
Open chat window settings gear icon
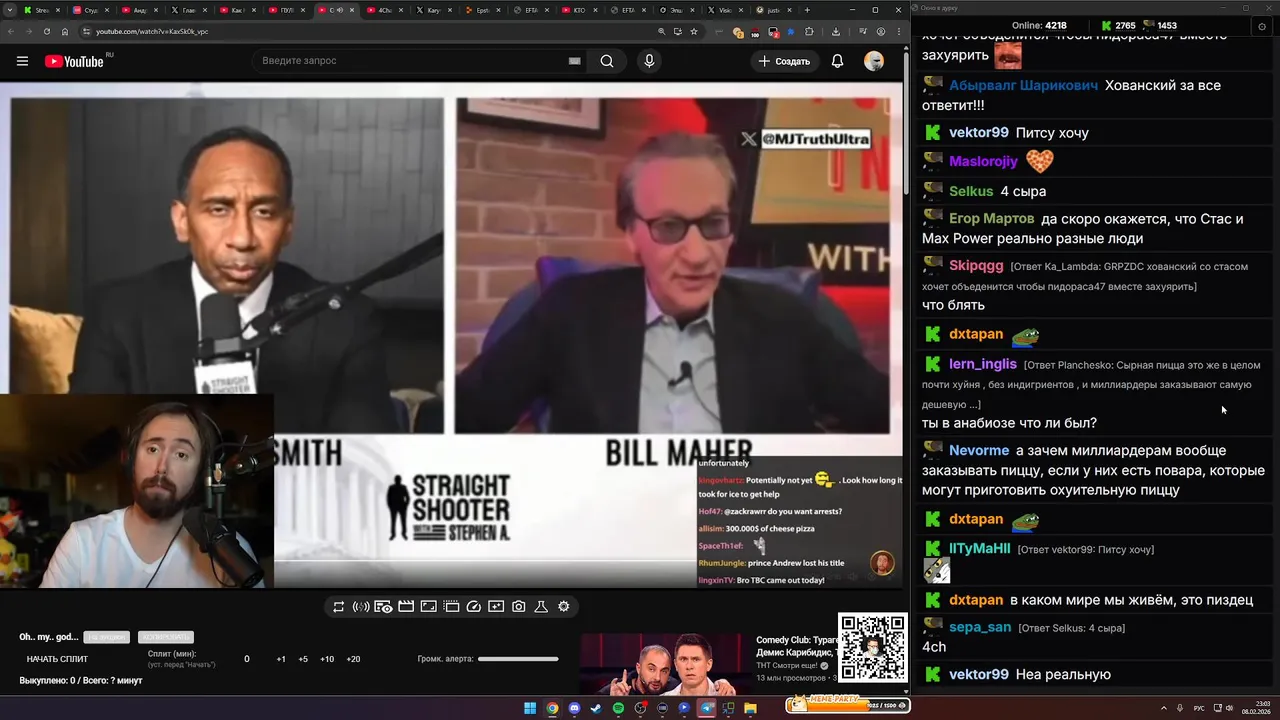click(1261, 26)
